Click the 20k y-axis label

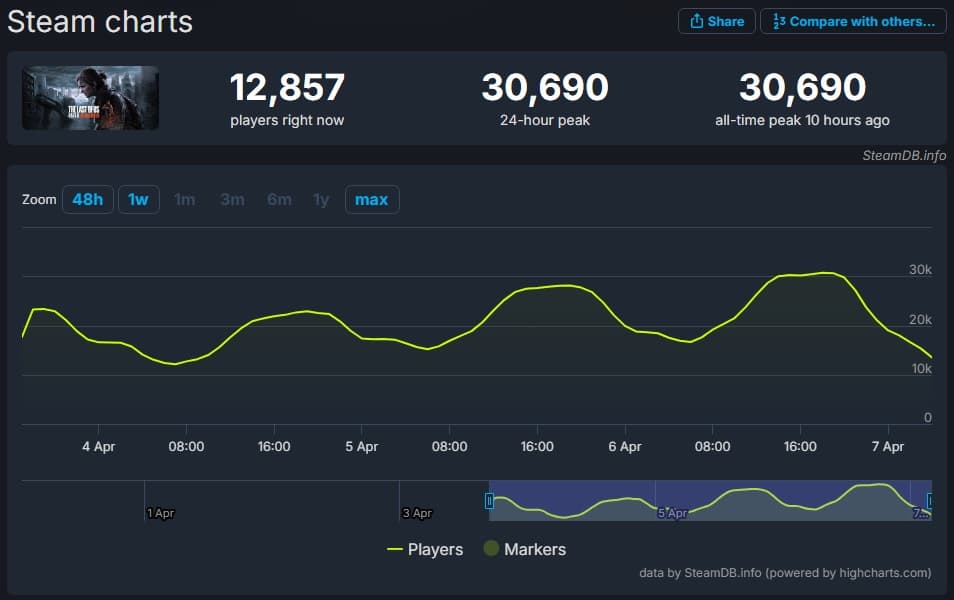920,319
